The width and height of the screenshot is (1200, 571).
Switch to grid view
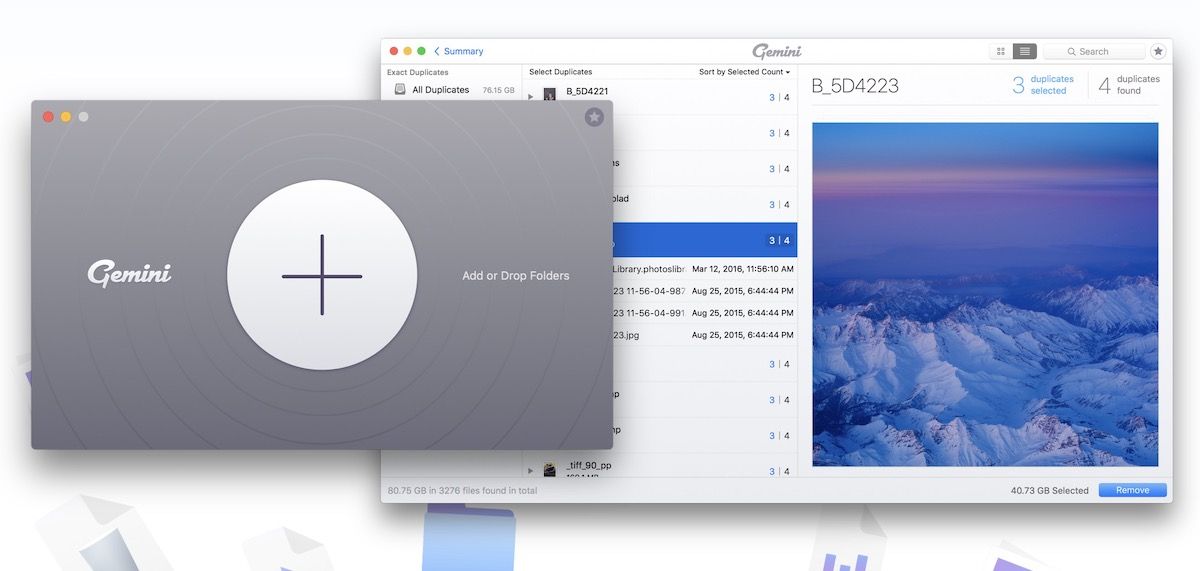pos(1000,51)
